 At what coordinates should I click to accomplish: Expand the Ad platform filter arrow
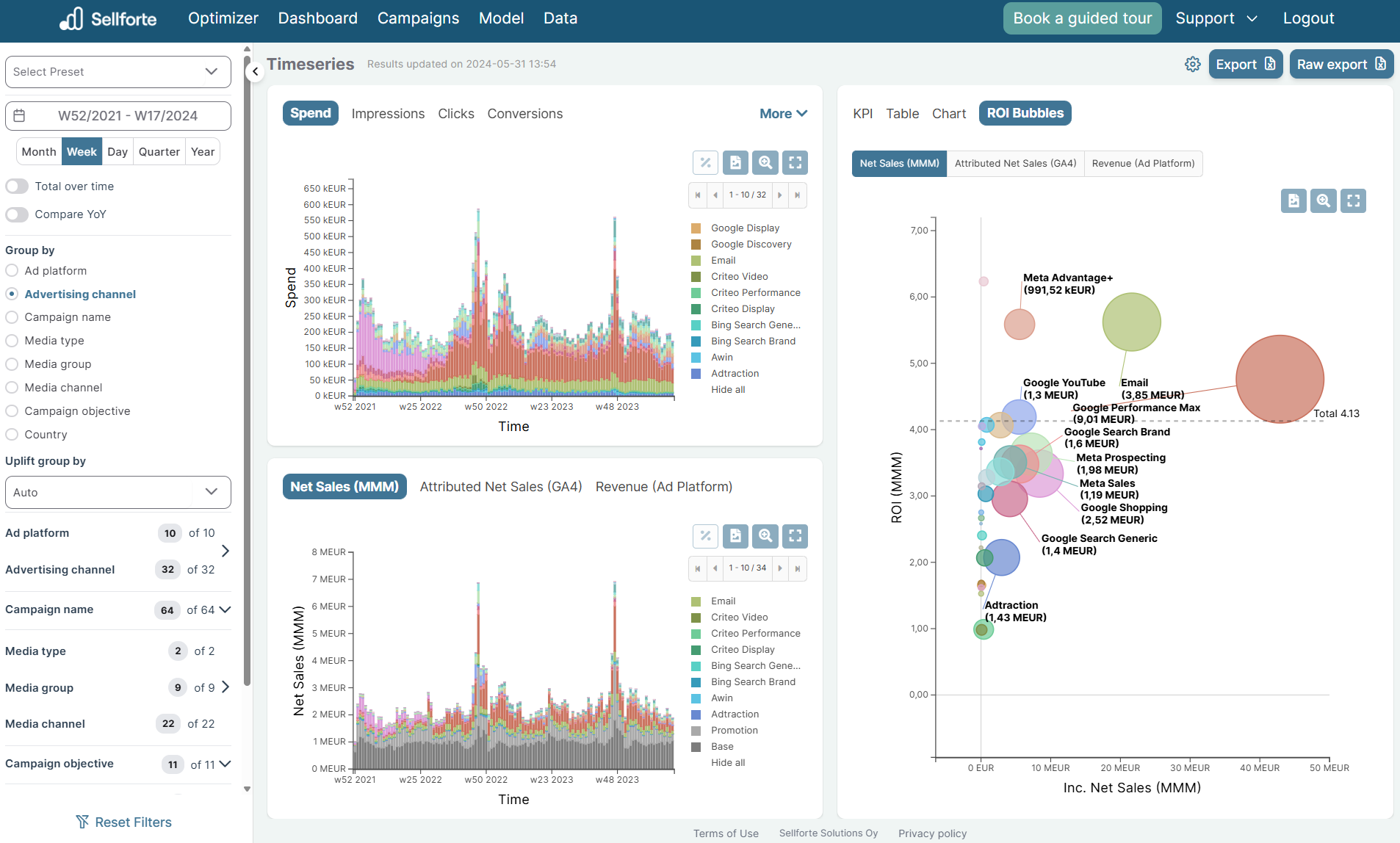click(x=225, y=551)
